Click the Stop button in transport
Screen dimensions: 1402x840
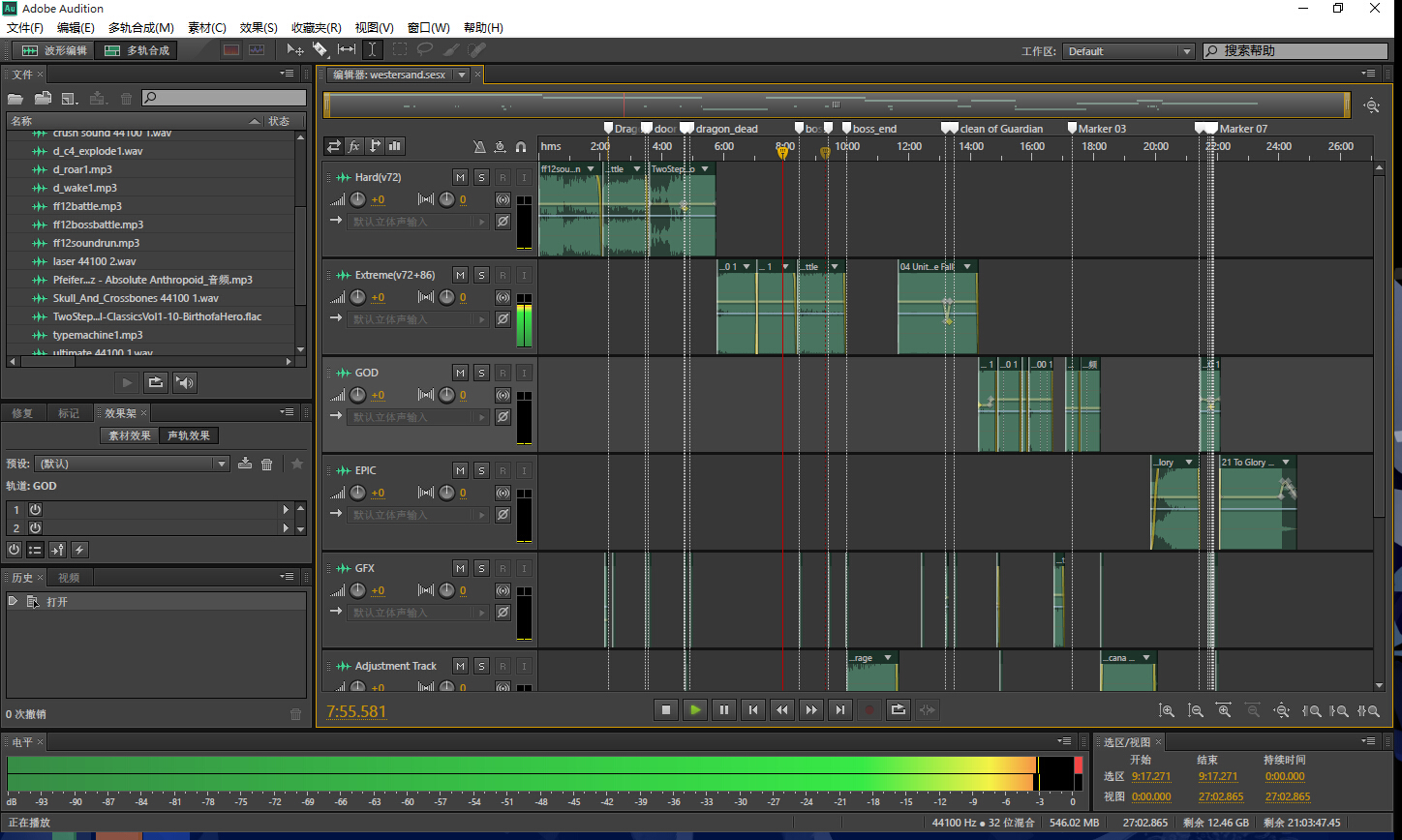click(666, 710)
